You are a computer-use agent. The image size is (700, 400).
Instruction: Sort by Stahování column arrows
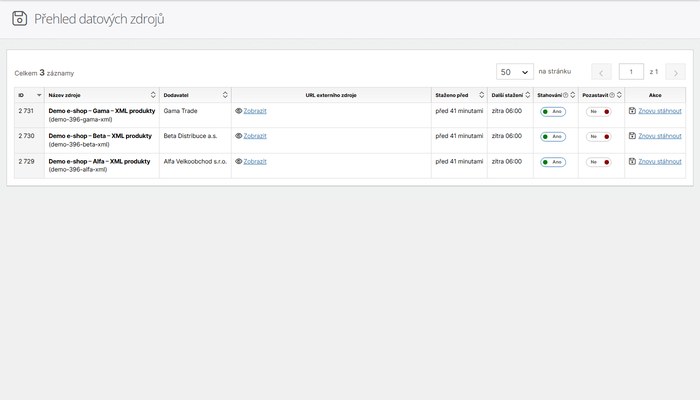coord(573,95)
